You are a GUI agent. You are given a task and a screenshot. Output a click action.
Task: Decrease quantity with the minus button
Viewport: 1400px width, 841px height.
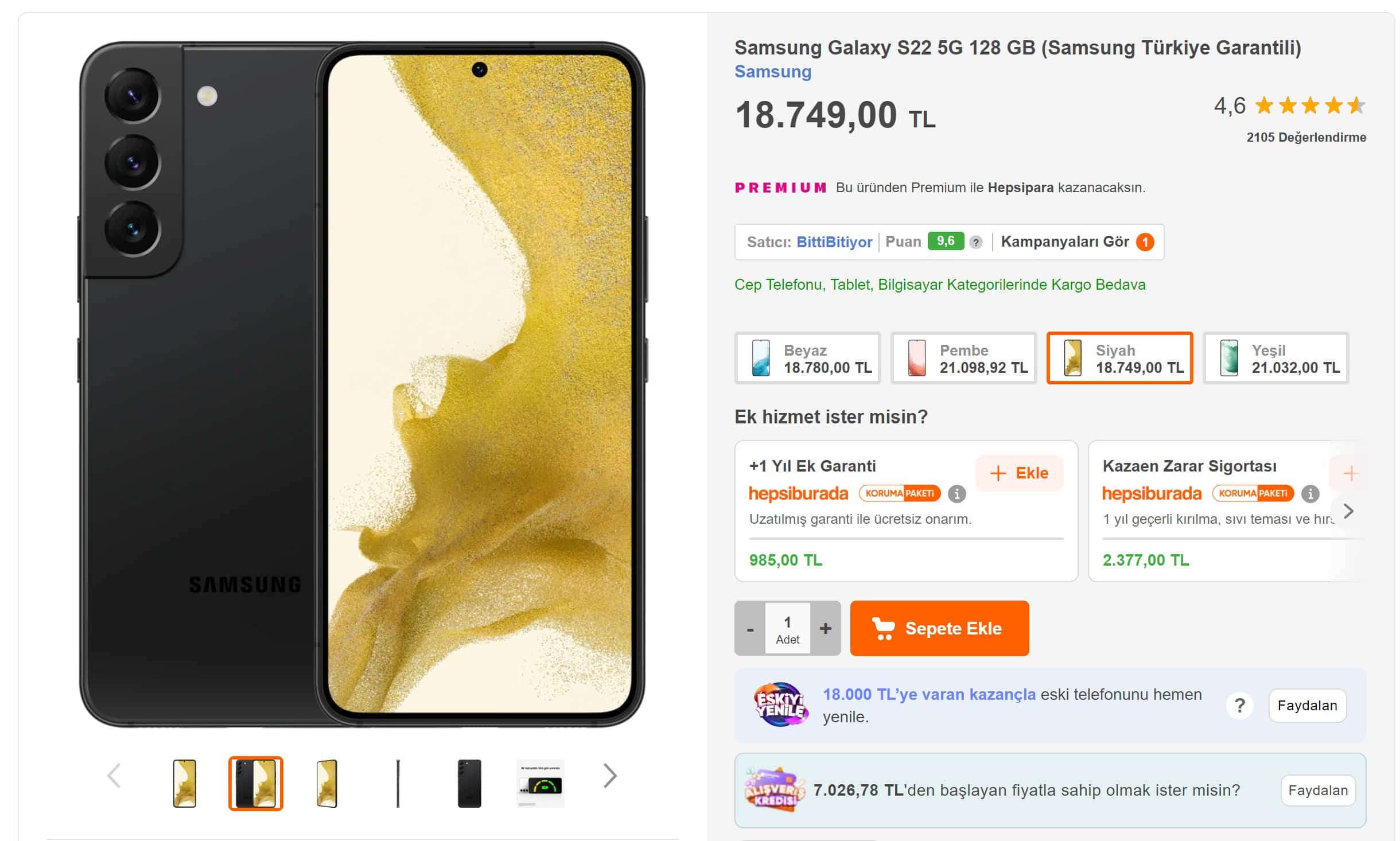click(x=750, y=629)
